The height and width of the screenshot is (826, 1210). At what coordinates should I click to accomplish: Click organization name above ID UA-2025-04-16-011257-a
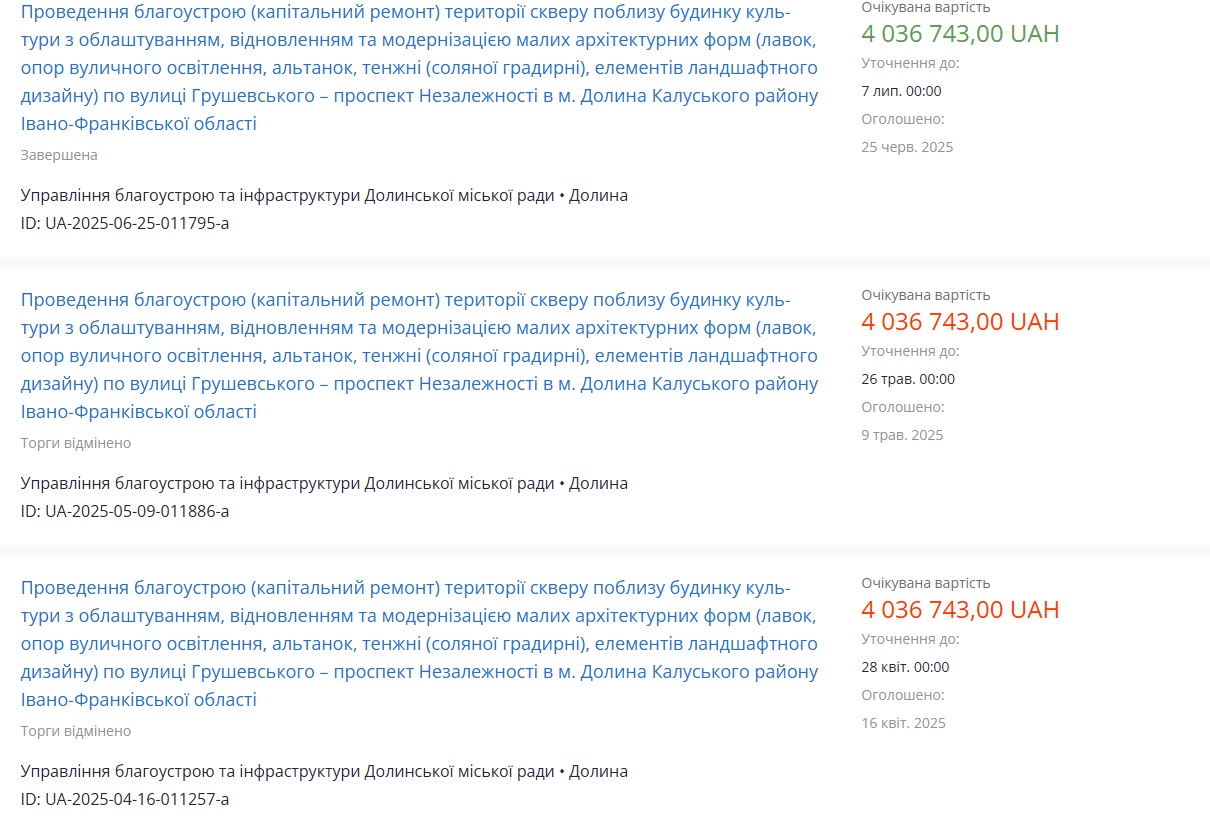287,771
